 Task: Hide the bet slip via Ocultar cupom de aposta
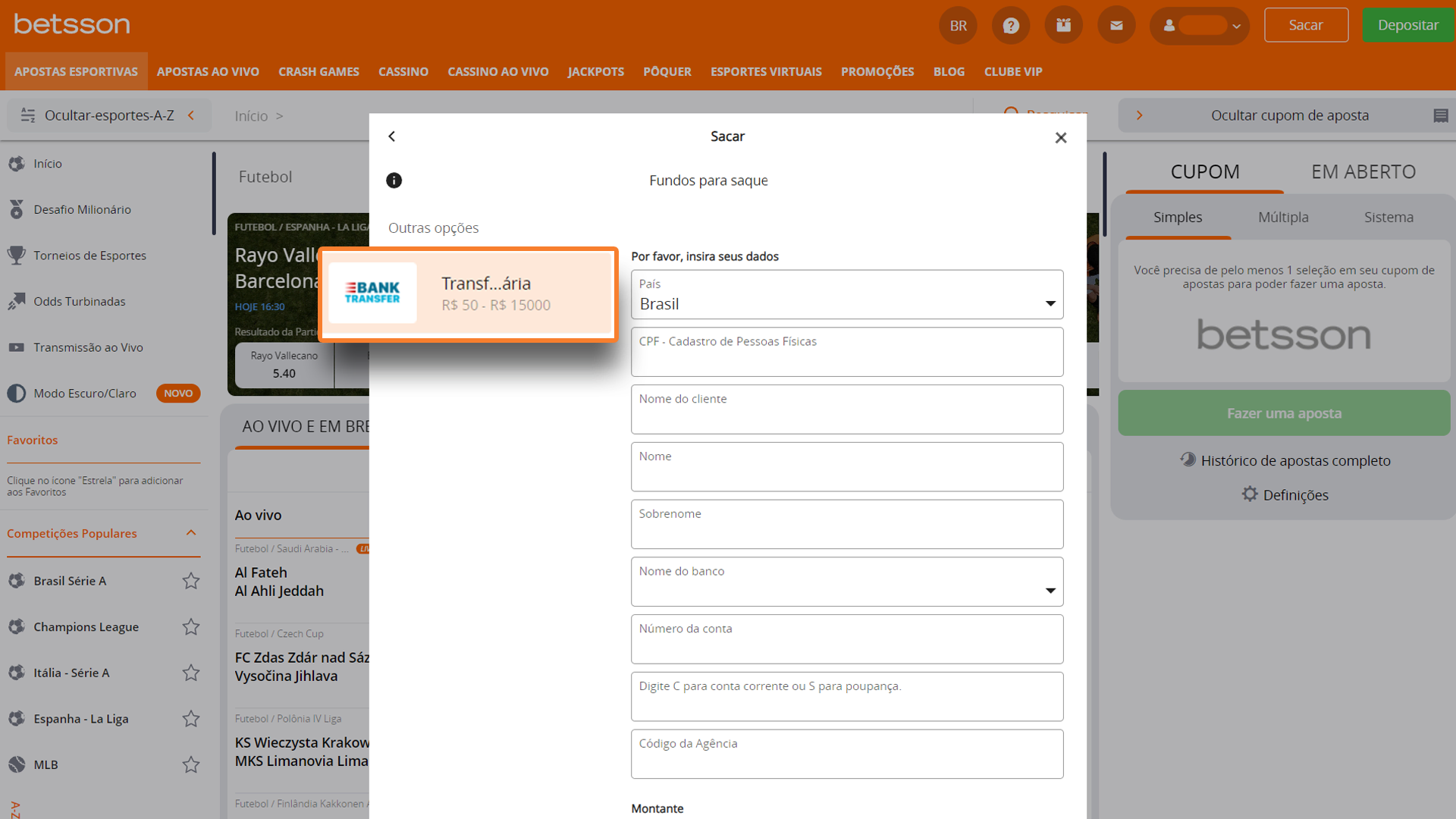[x=1289, y=115]
